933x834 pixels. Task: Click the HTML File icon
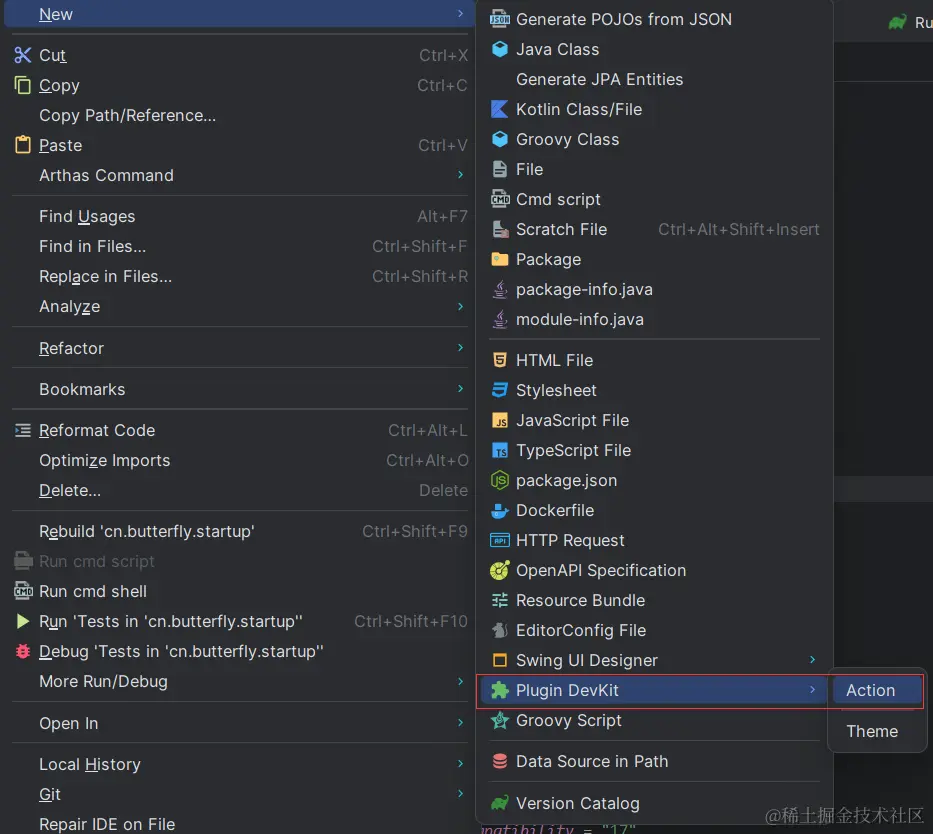click(500, 360)
